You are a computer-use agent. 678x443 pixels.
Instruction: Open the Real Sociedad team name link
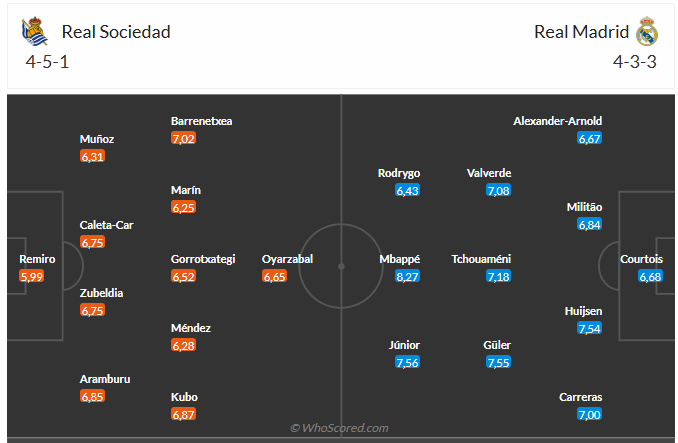pos(116,32)
